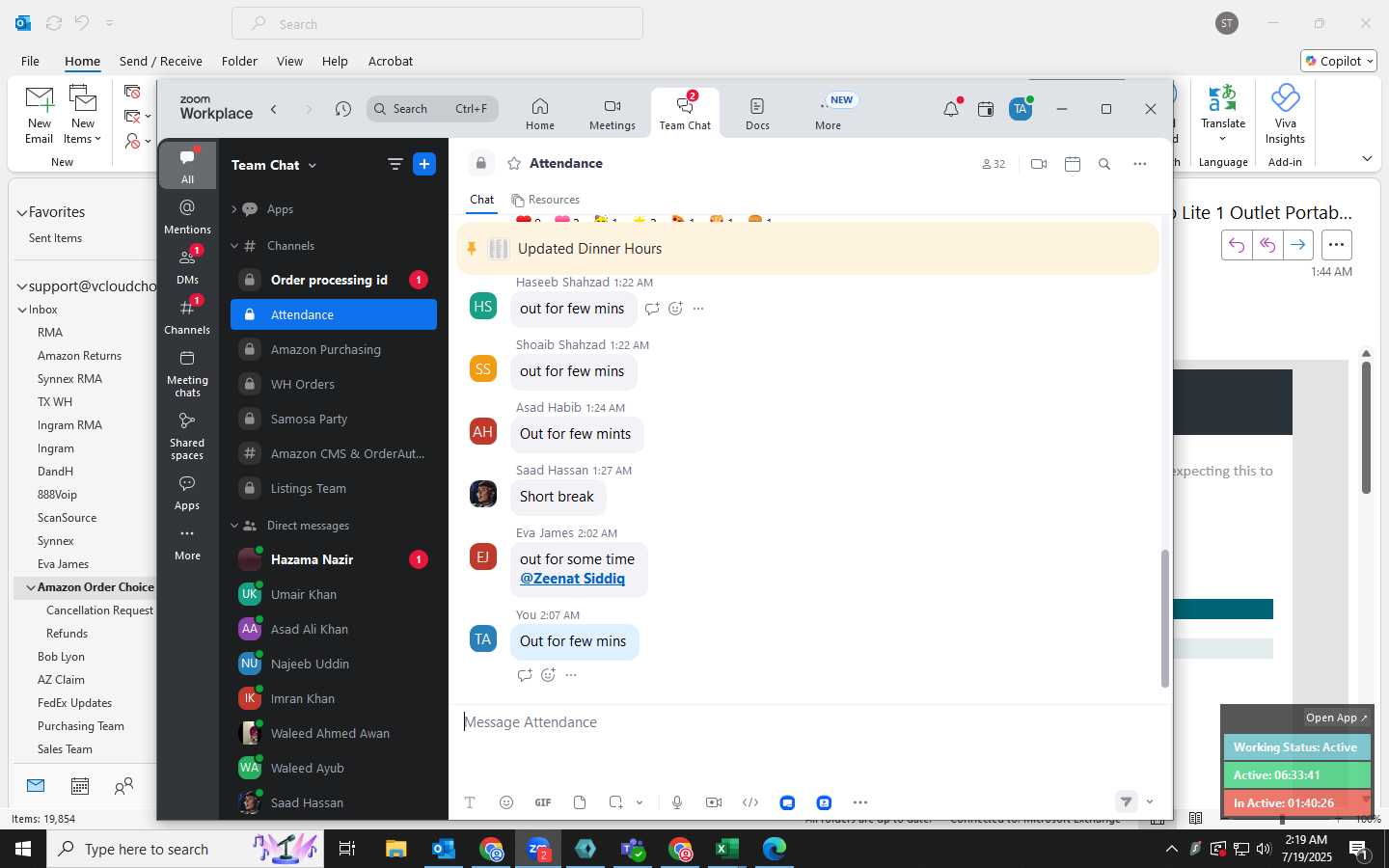Open the GIF picker in message toolbar
Screen dimensions: 1389x868
pos(543,802)
